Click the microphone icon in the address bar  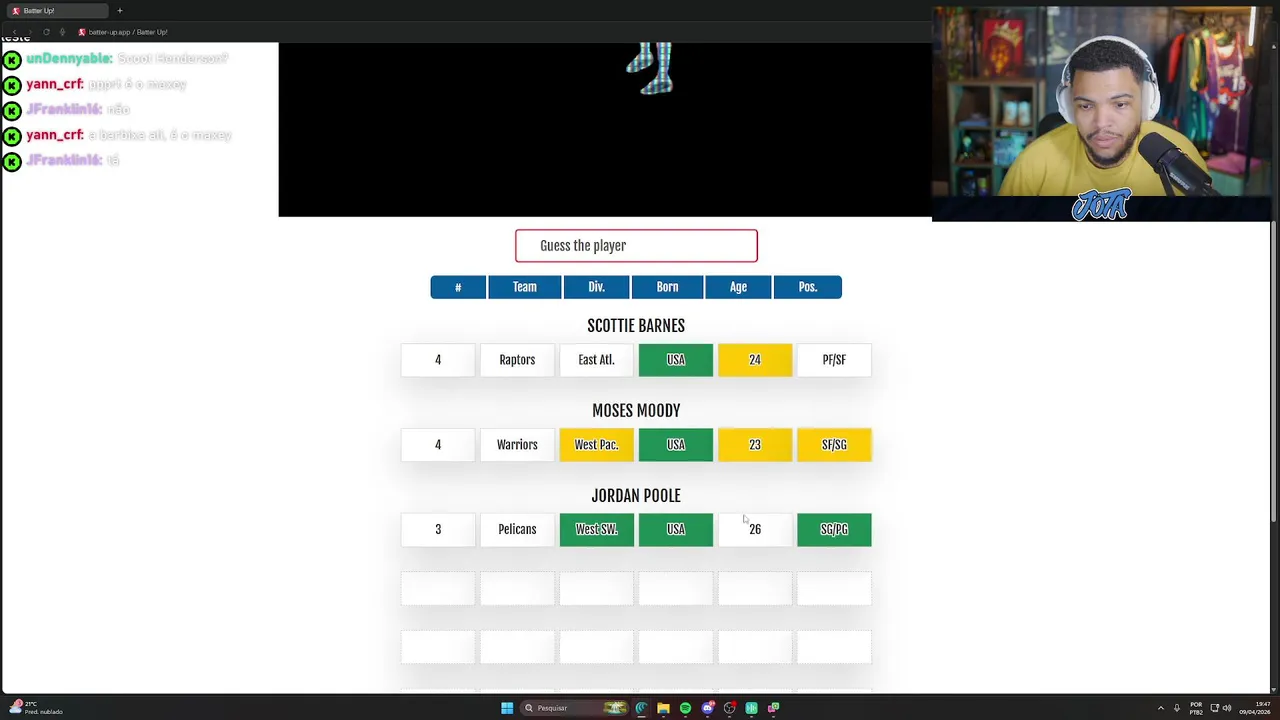point(62,32)
